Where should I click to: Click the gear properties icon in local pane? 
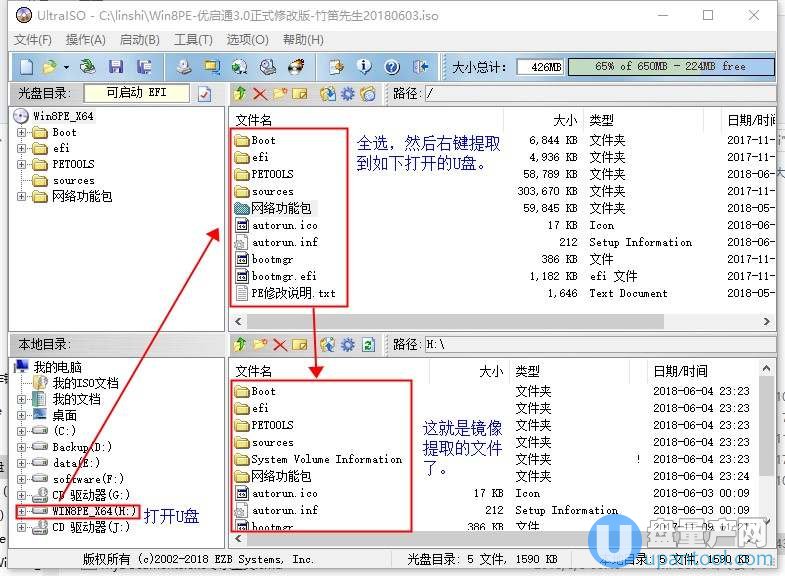pos(348,345)
